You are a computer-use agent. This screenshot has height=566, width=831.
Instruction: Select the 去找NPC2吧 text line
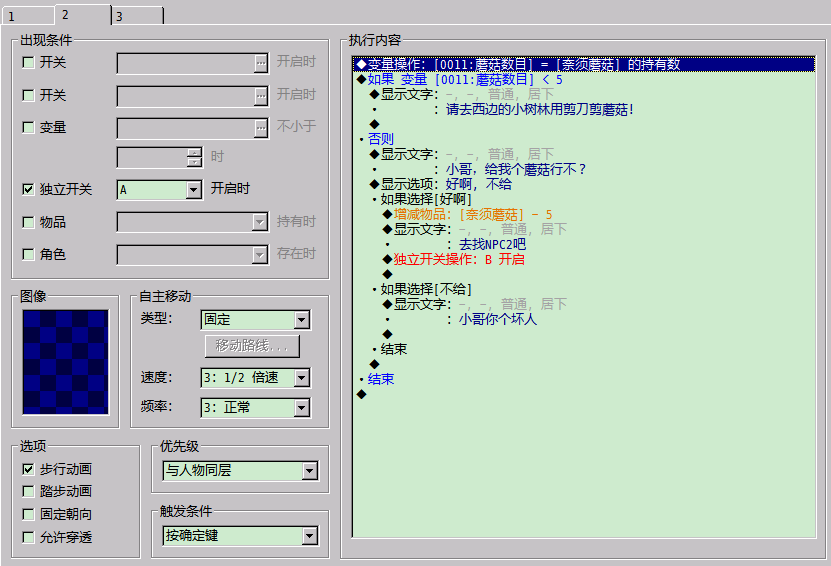click(x=584, y=244)
